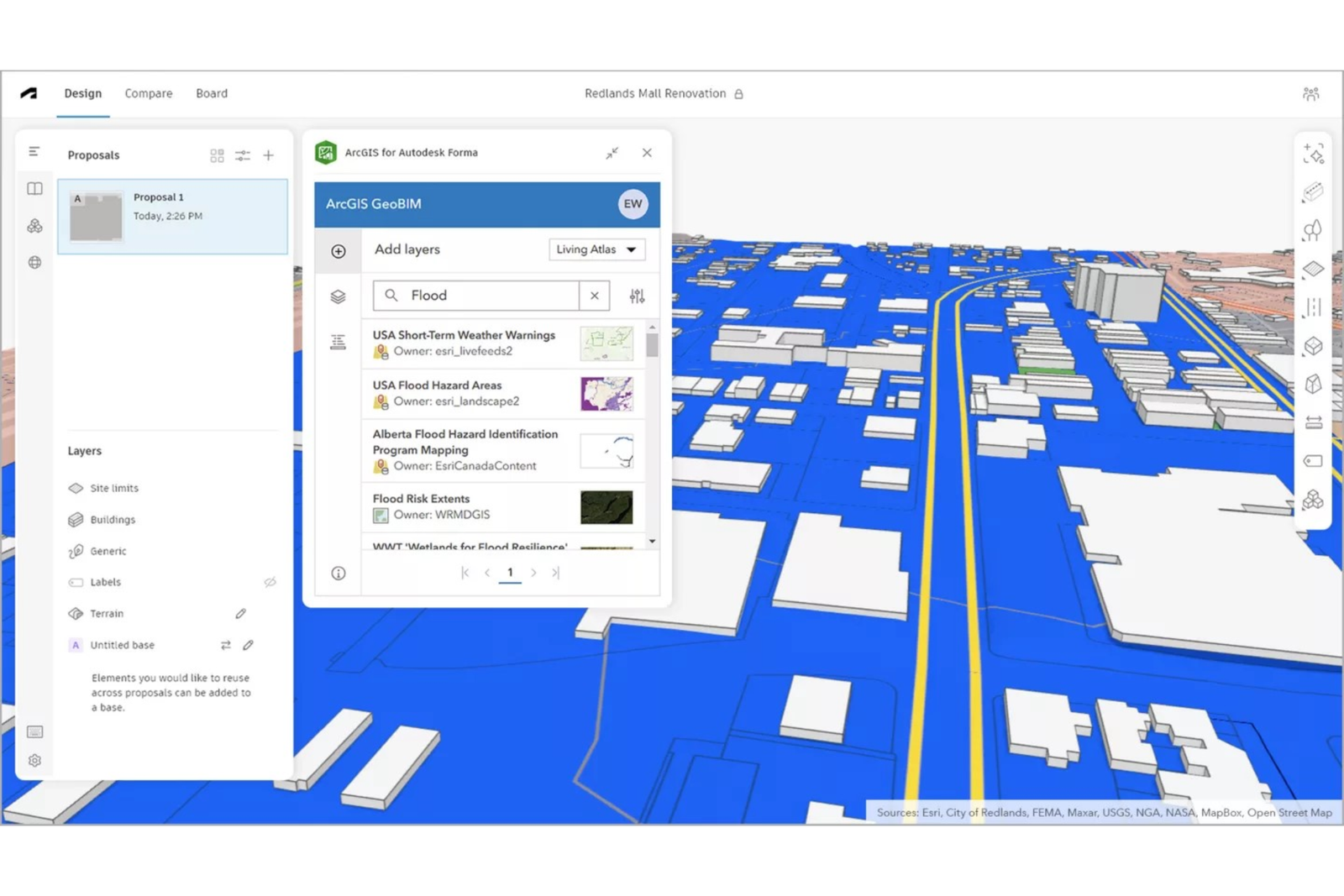The image size is (1344, 896).
Task: Select USA Flood Hazard Areas result
Action: (x=503, y=393)
